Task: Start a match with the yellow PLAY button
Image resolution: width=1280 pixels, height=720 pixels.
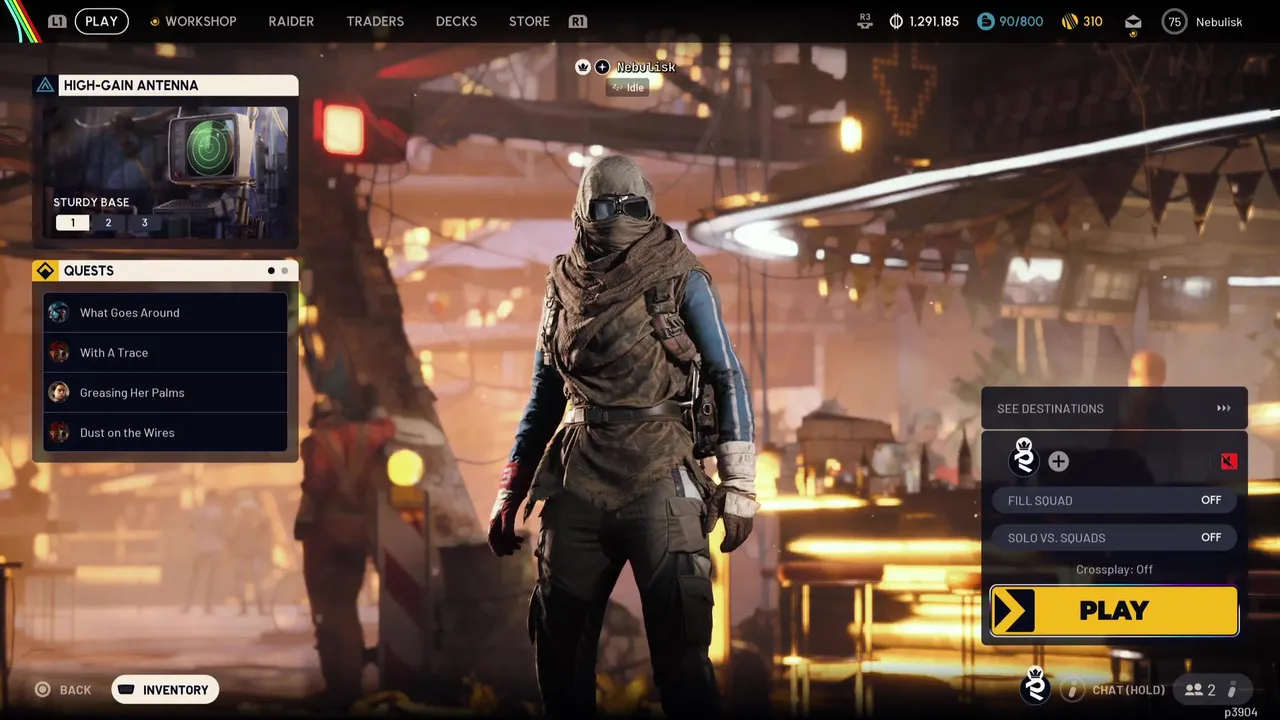Action: coord(1114,611)
